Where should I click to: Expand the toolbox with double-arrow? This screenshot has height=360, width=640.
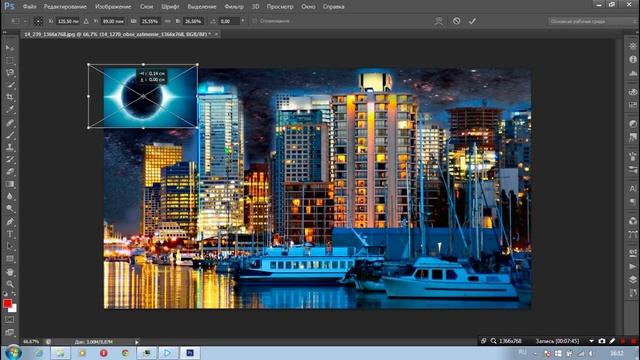click(x=5, y=32)
